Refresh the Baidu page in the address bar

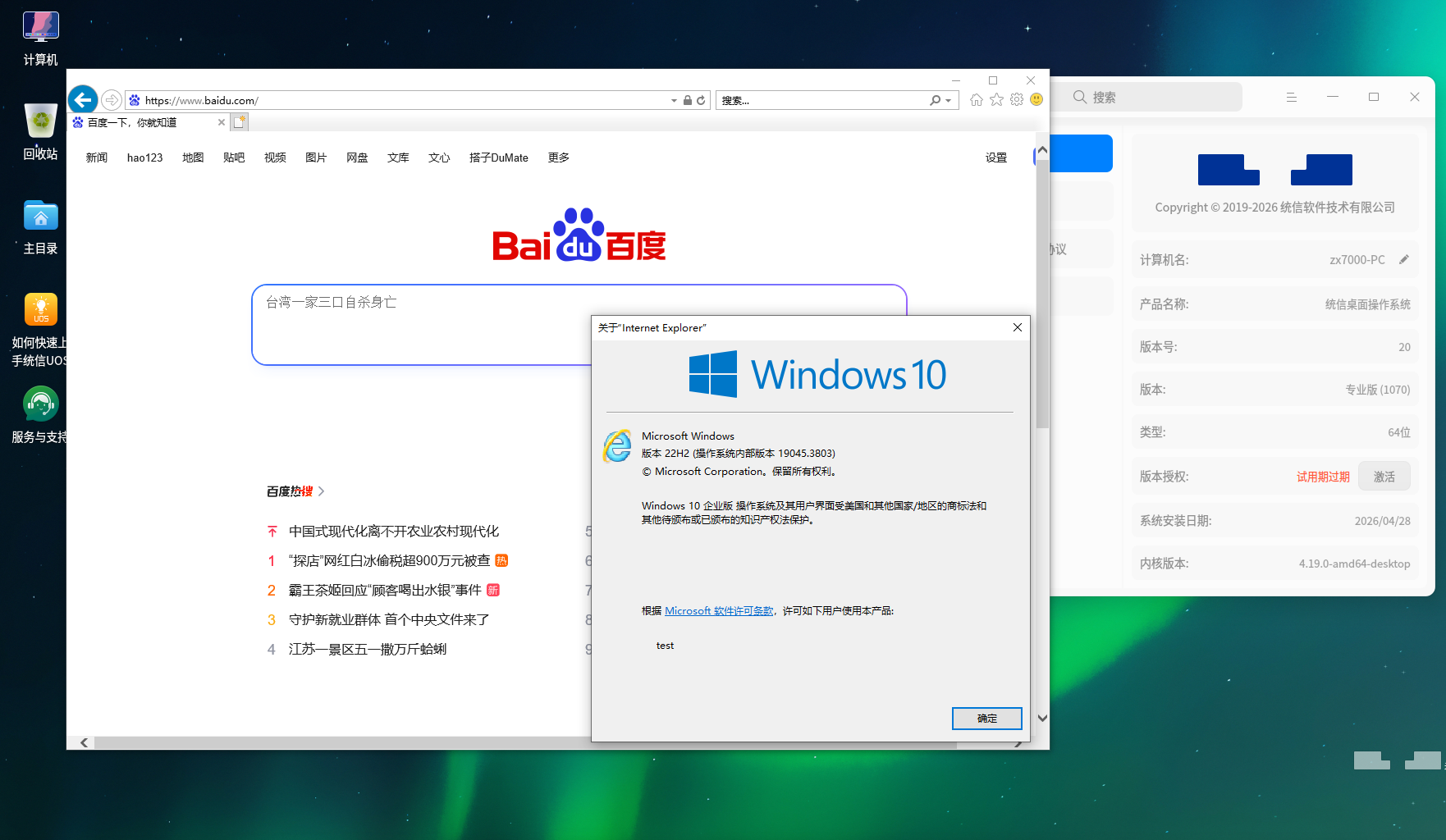(x=701, y=99)
